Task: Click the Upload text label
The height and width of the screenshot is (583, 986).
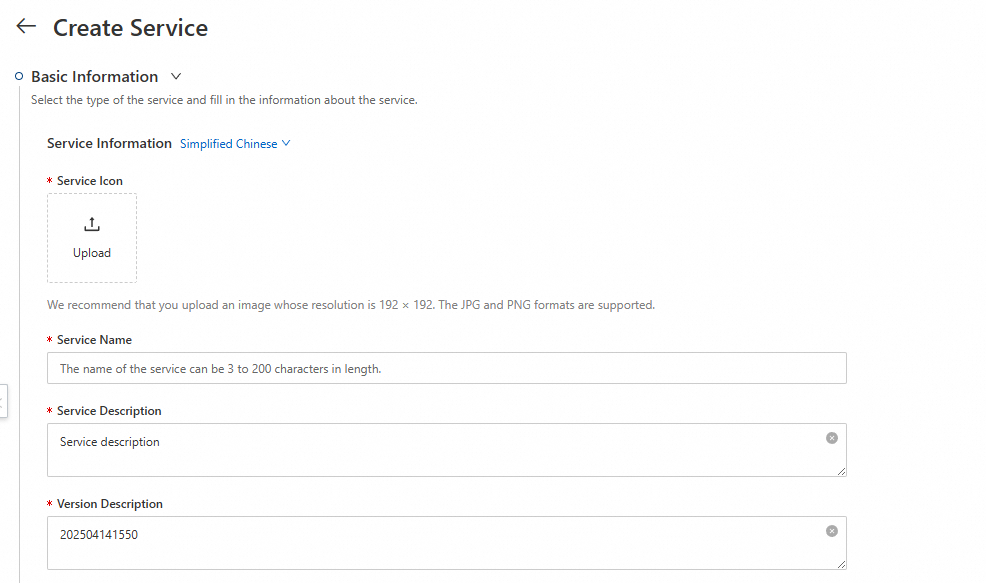Action: tap(92, 253)
